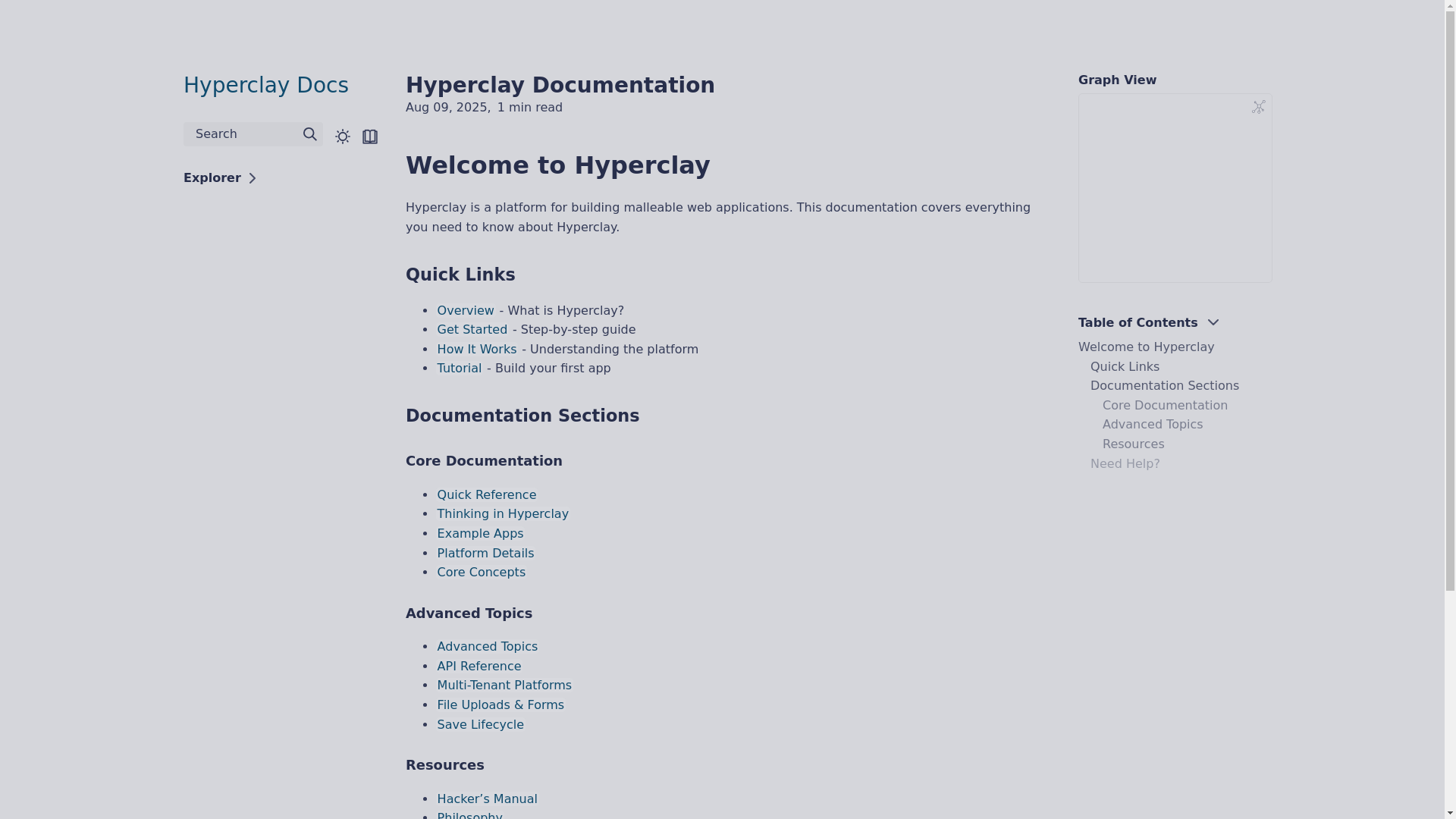The image size is (1456, 819).
Task: Jump to Welcome to Hyperclay in contents
Action: tap(1147, 347)
